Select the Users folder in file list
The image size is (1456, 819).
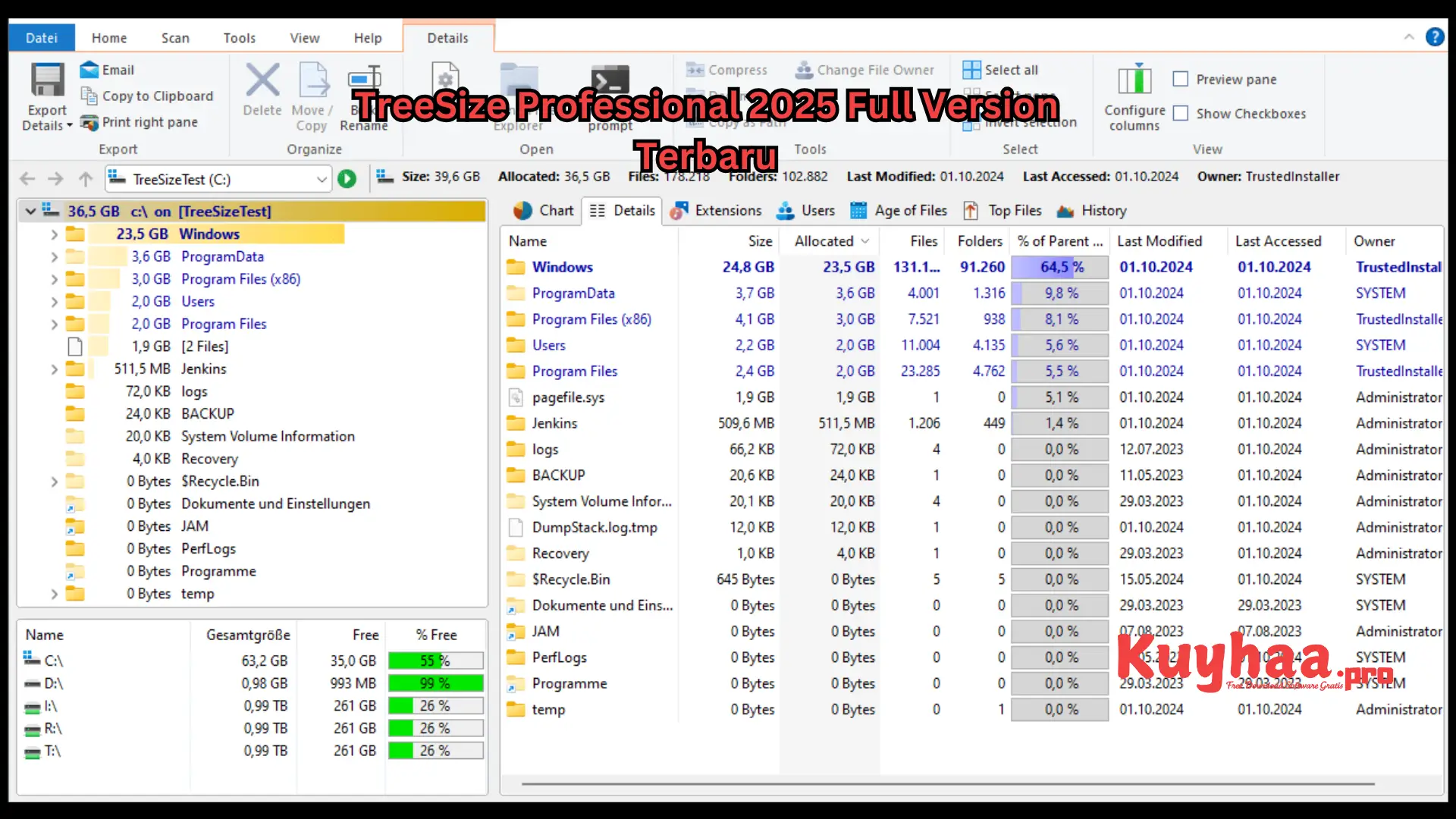coord(548,344)
